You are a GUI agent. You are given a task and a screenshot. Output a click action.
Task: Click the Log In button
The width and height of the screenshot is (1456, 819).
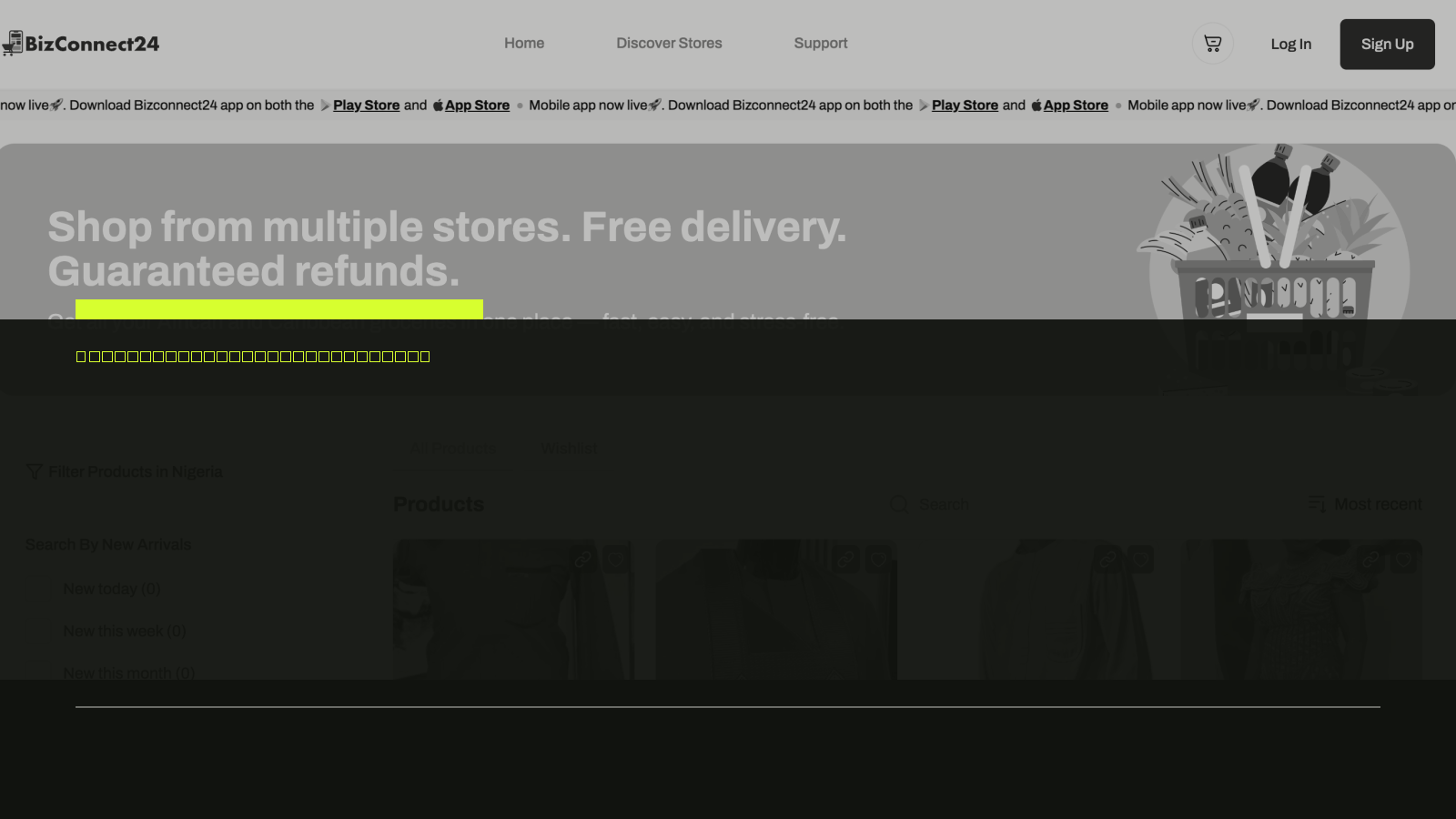point(1291,45)
